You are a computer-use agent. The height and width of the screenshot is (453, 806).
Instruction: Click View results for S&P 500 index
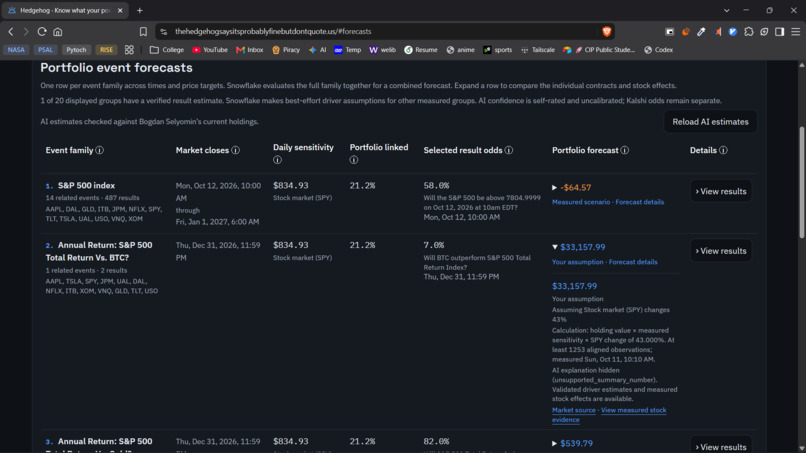(721, 191)
